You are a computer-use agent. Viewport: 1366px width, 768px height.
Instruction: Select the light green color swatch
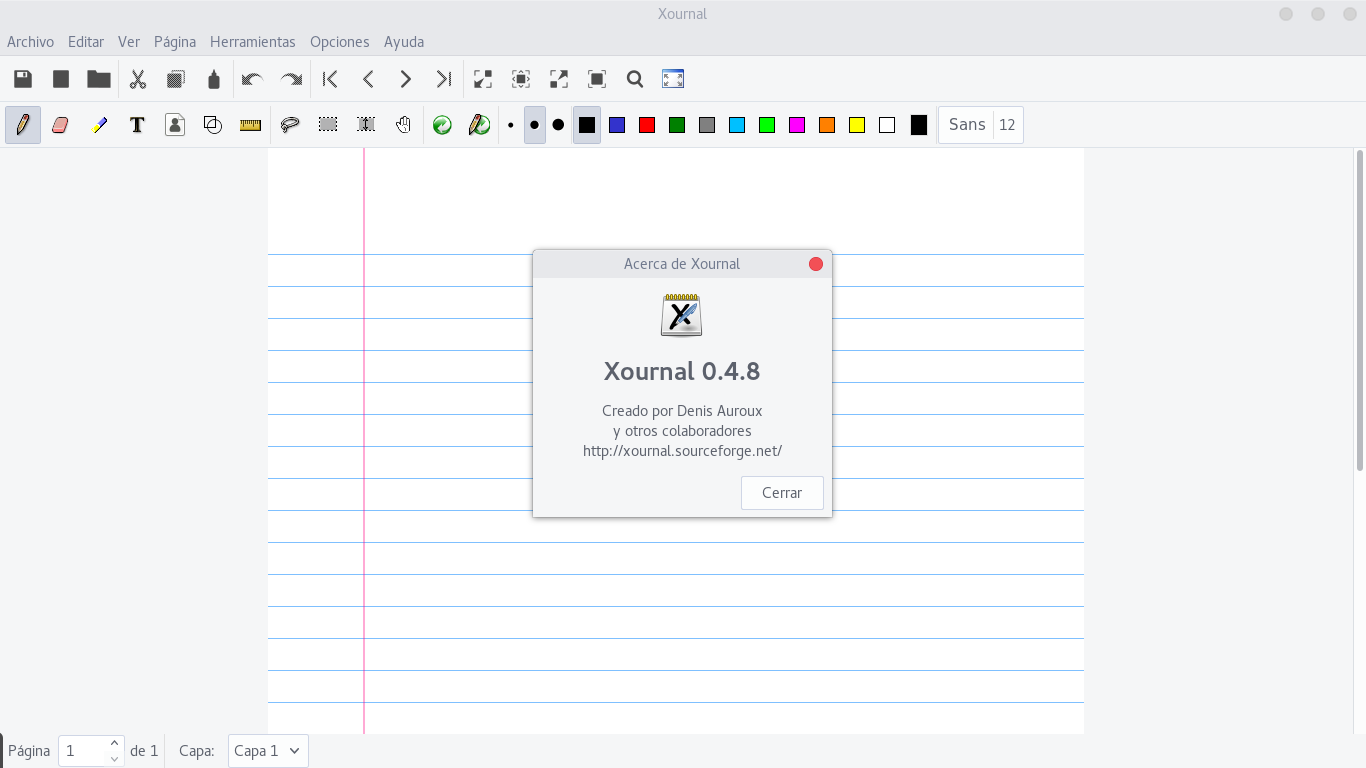[x=767, y=125]
